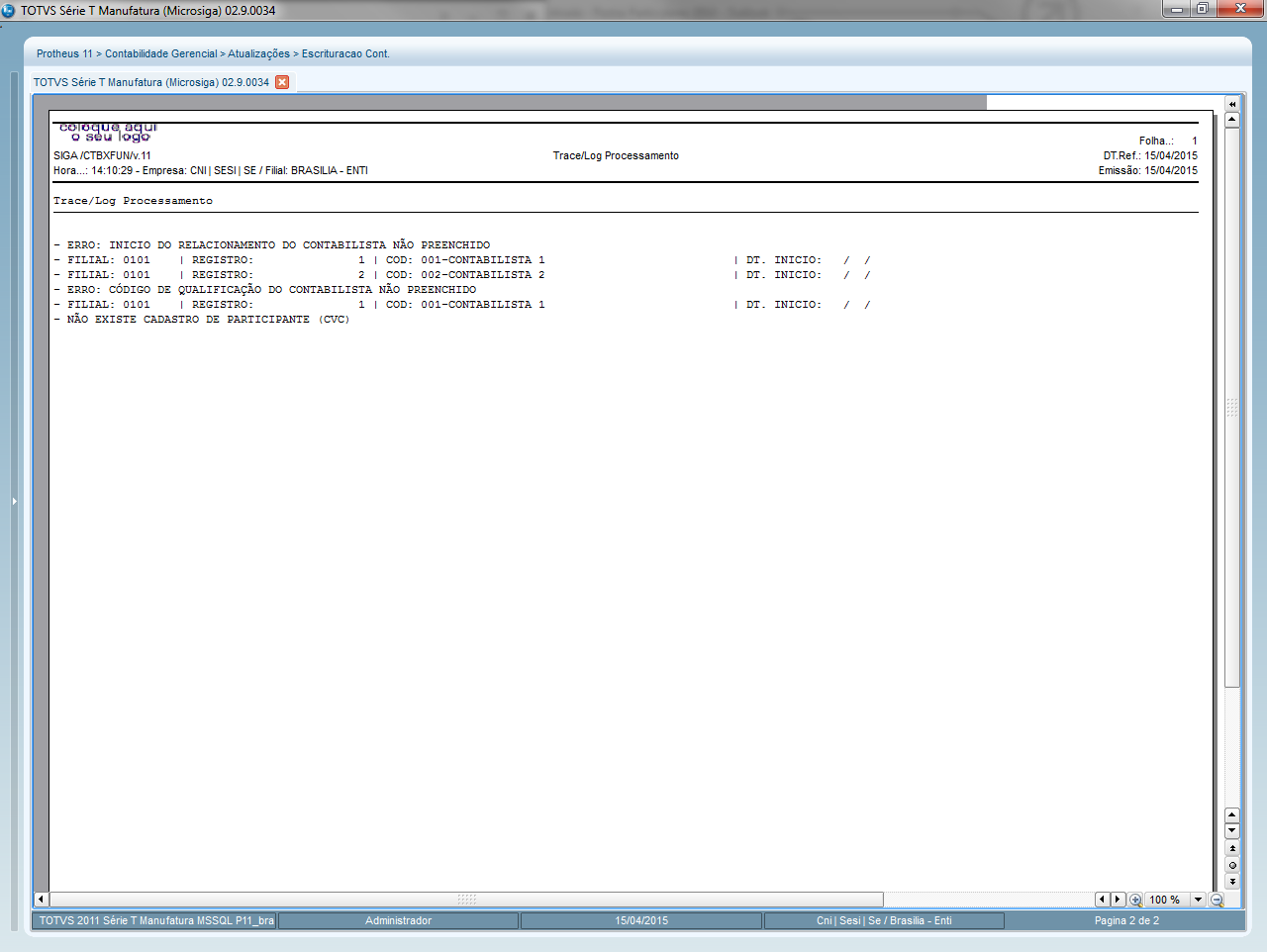Open Atualizações breadcrumb link
The width and height of the screenshot is (1267, 952).
pyautogui.click(x=259, y=53)
